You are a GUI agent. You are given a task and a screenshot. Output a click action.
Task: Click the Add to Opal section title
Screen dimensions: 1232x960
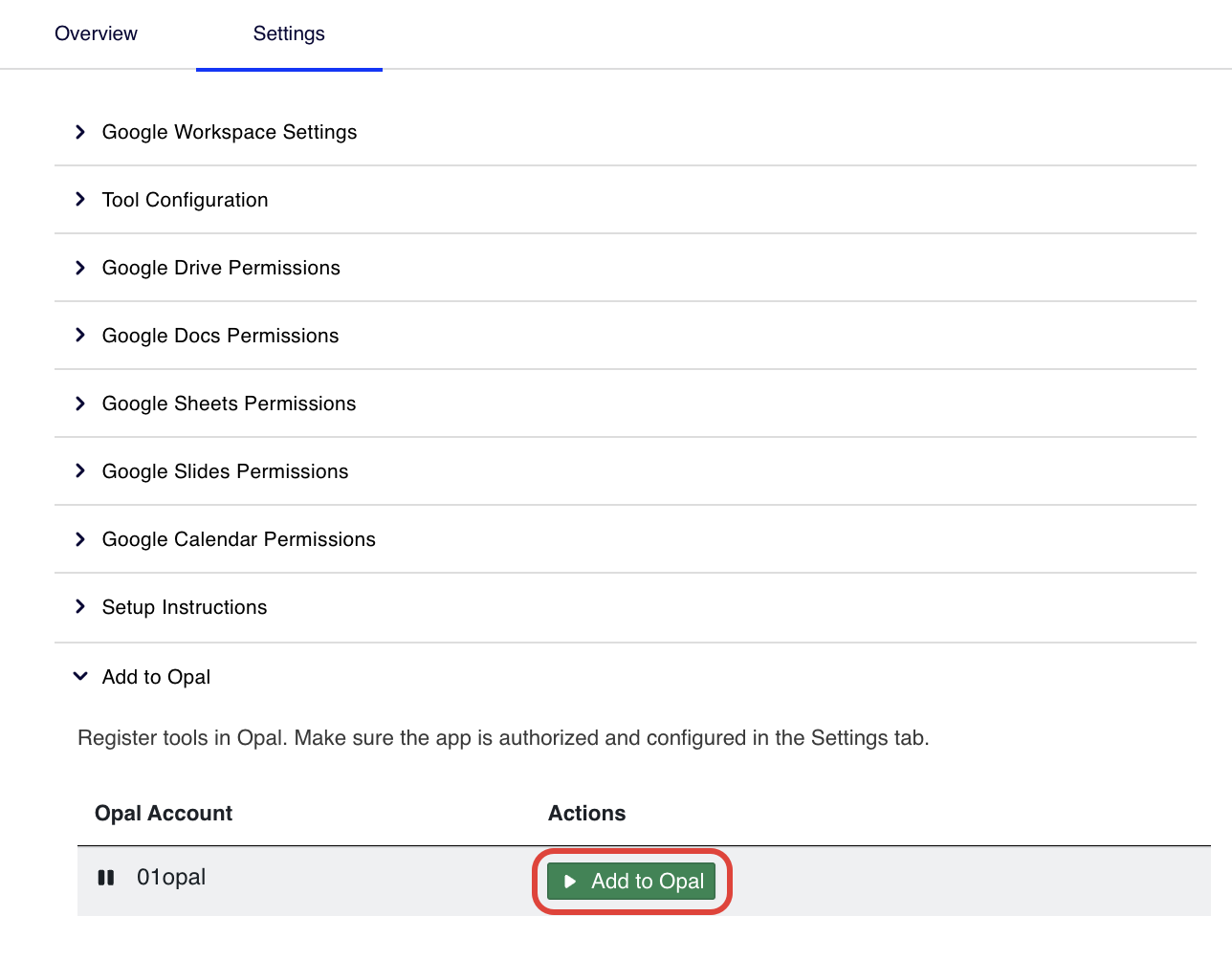(156, 677)
